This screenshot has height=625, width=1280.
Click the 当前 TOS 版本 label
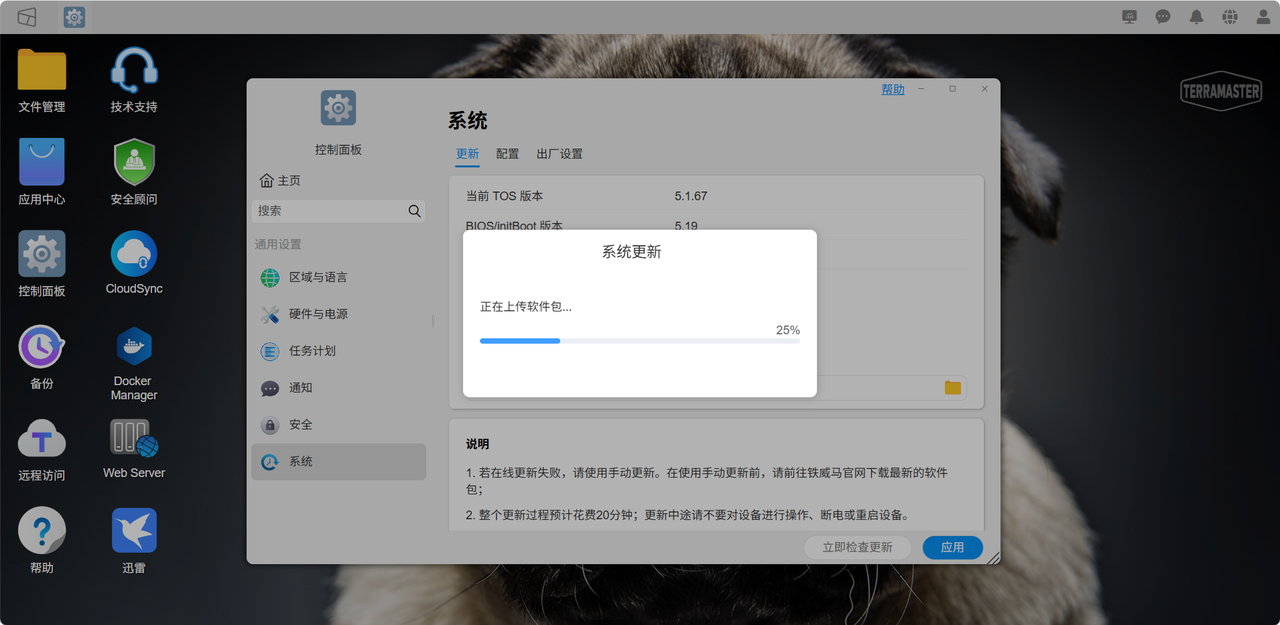[x=504, y=196]
